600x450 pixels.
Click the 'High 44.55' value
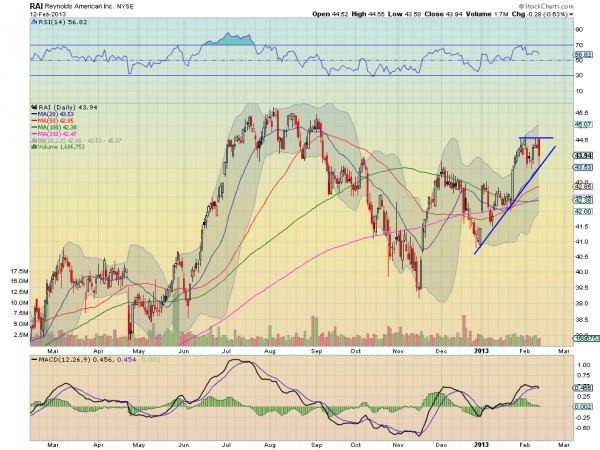tap(367, 14)
